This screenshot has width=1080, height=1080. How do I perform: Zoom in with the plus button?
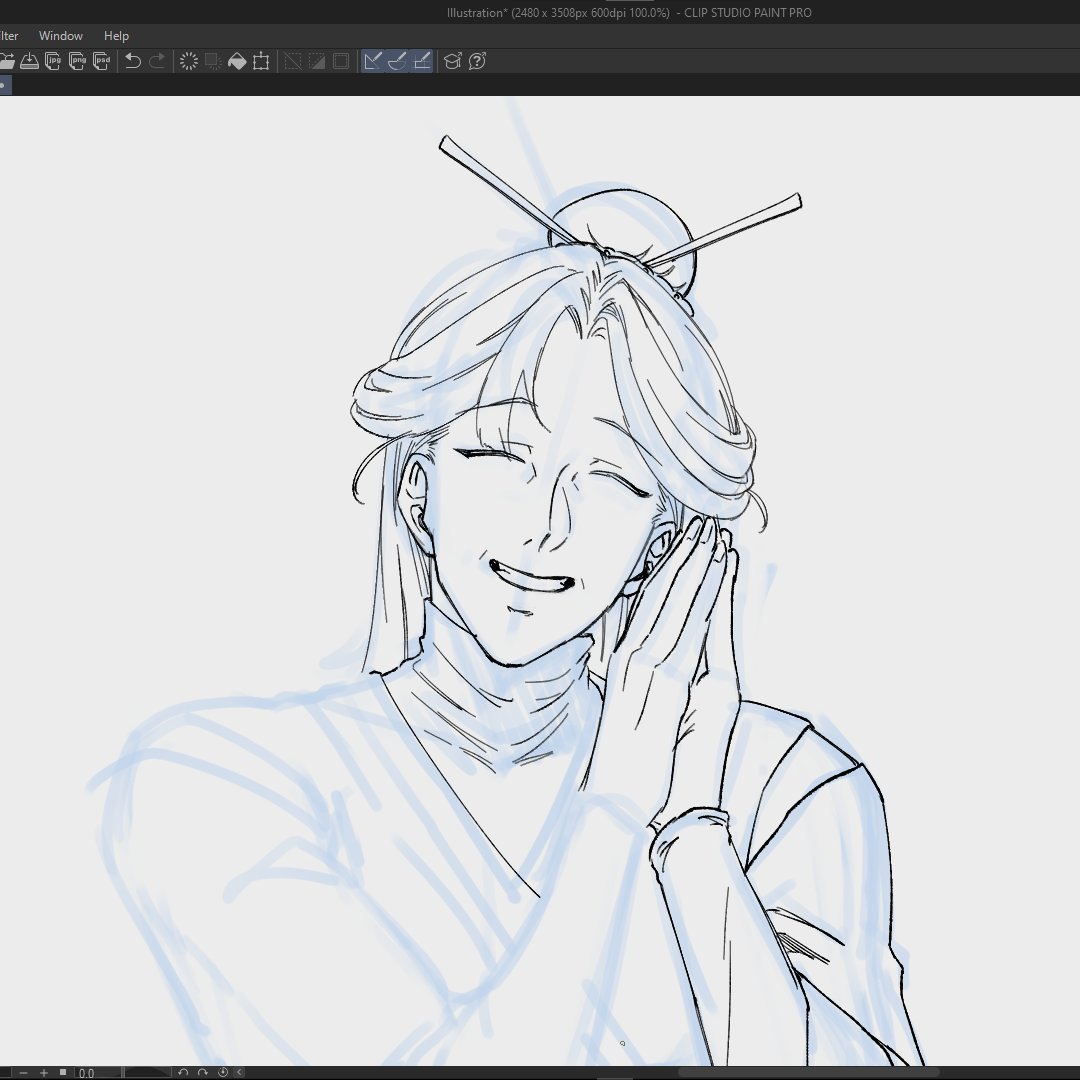click(x=44, y=1072)
